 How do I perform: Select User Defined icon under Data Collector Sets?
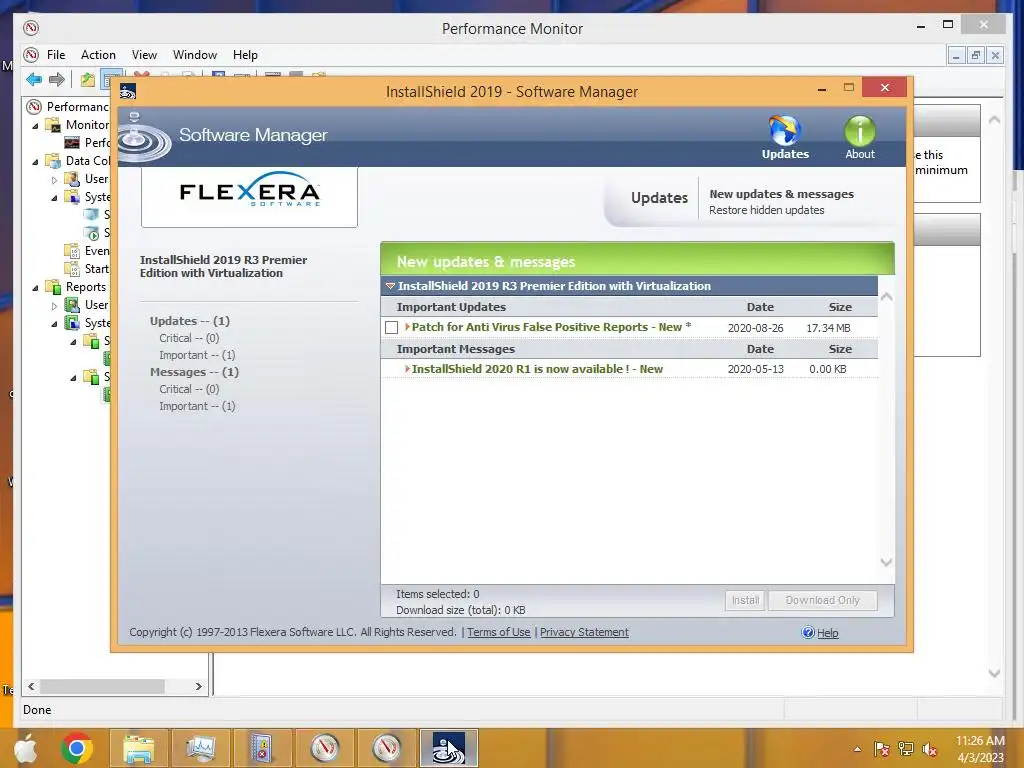coord(72,179)
